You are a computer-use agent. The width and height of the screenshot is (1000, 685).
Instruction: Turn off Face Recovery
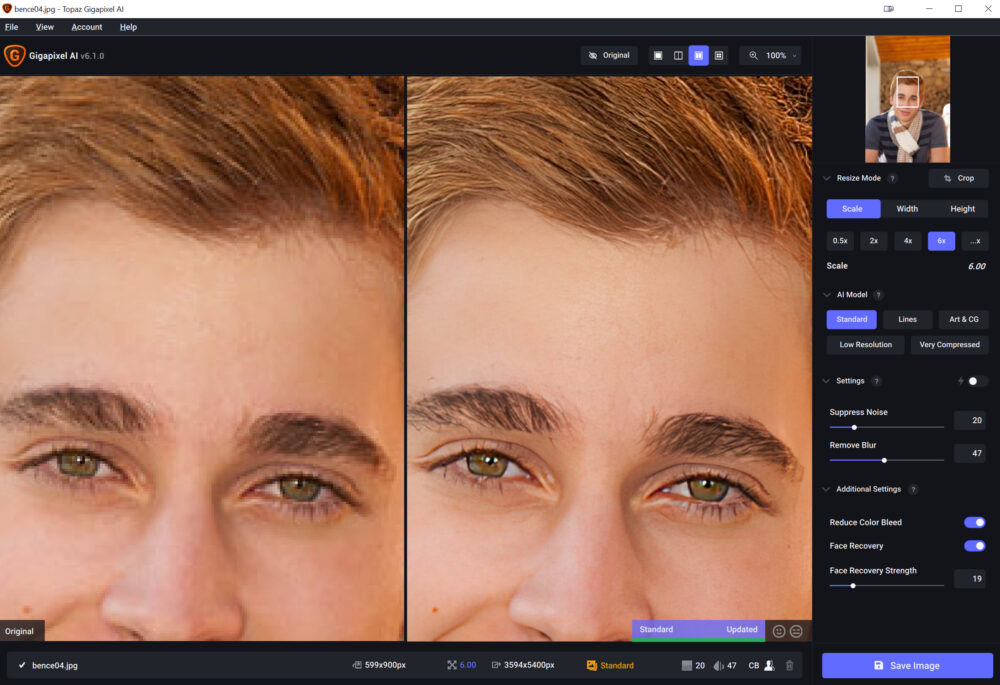[x=974, y=546]
